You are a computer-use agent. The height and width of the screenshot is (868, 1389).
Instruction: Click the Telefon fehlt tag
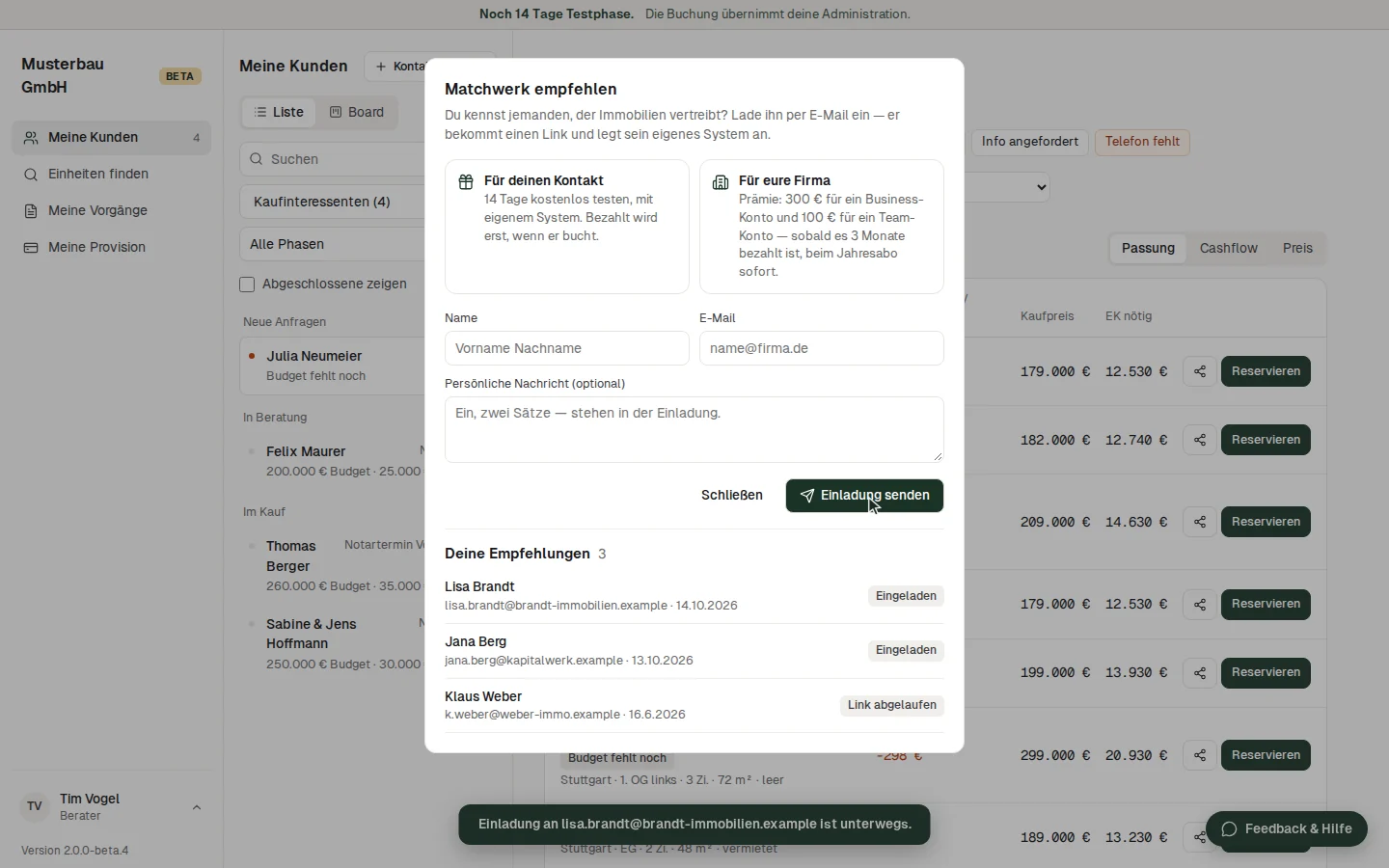(x=1142, y=142)
